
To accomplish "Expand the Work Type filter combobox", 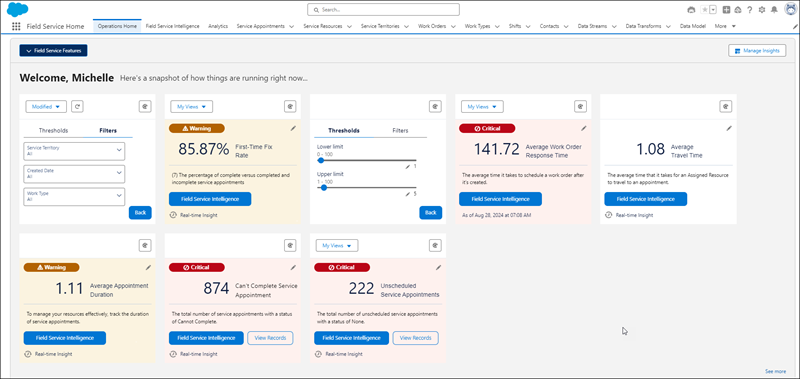I will 74,196.
